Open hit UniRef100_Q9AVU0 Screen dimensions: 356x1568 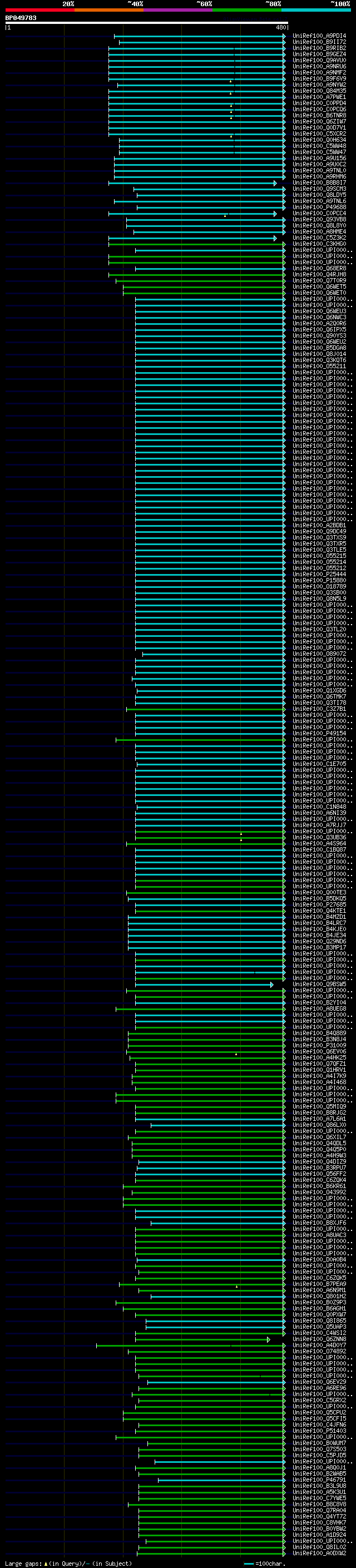click(x=319, y=60)
